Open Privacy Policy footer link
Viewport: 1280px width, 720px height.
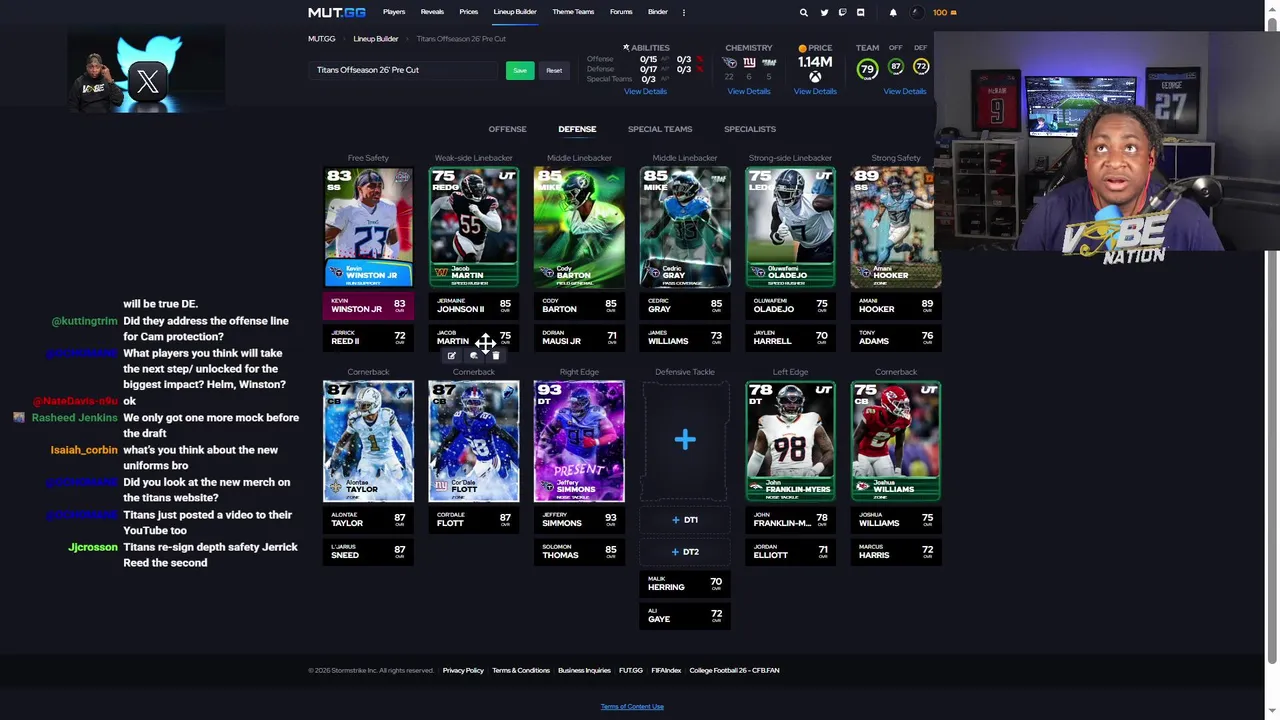[463, 670]
